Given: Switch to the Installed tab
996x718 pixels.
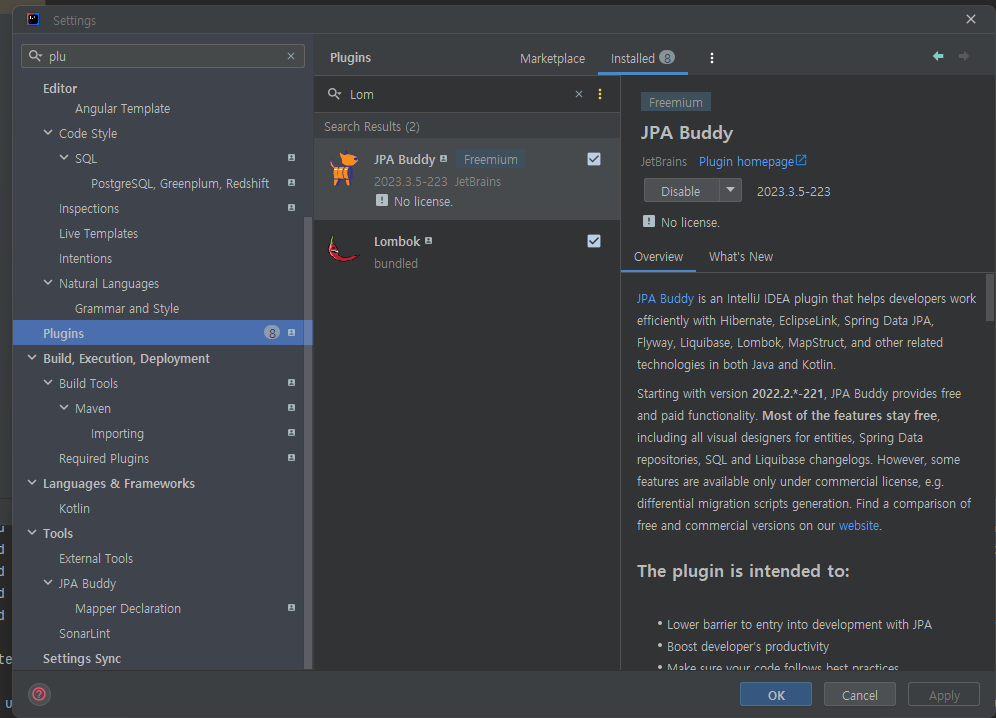Looking at the screenshot, I should tap(642, 58).
